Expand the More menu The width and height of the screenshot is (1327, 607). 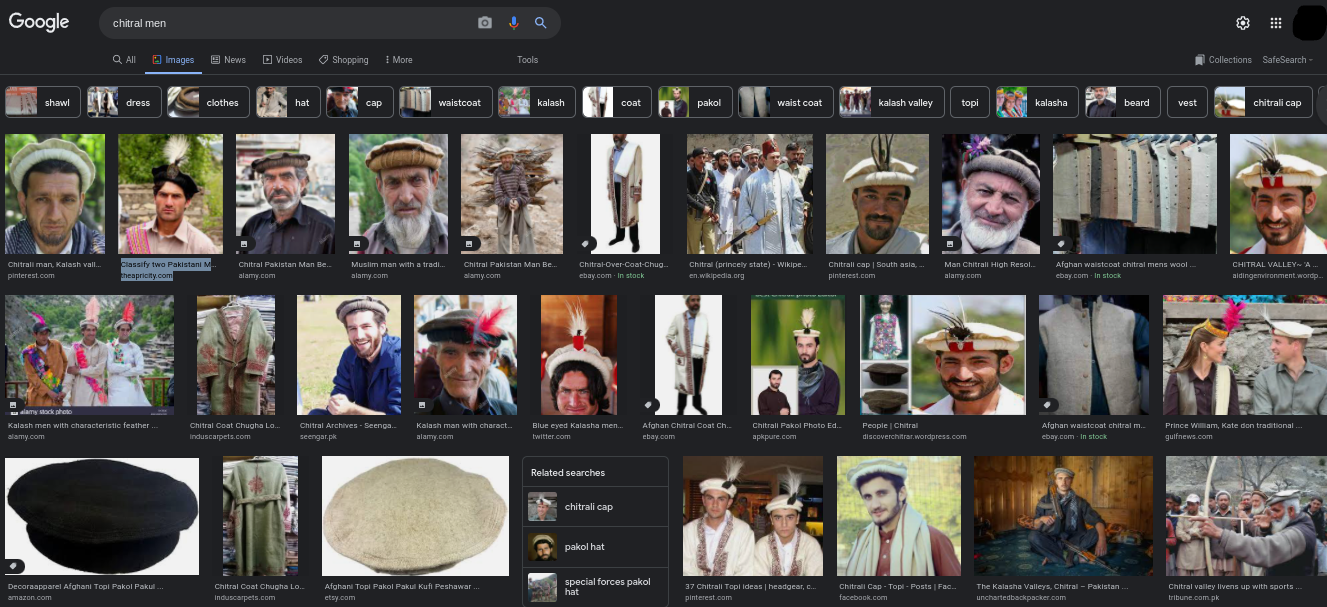coord(398,60)
